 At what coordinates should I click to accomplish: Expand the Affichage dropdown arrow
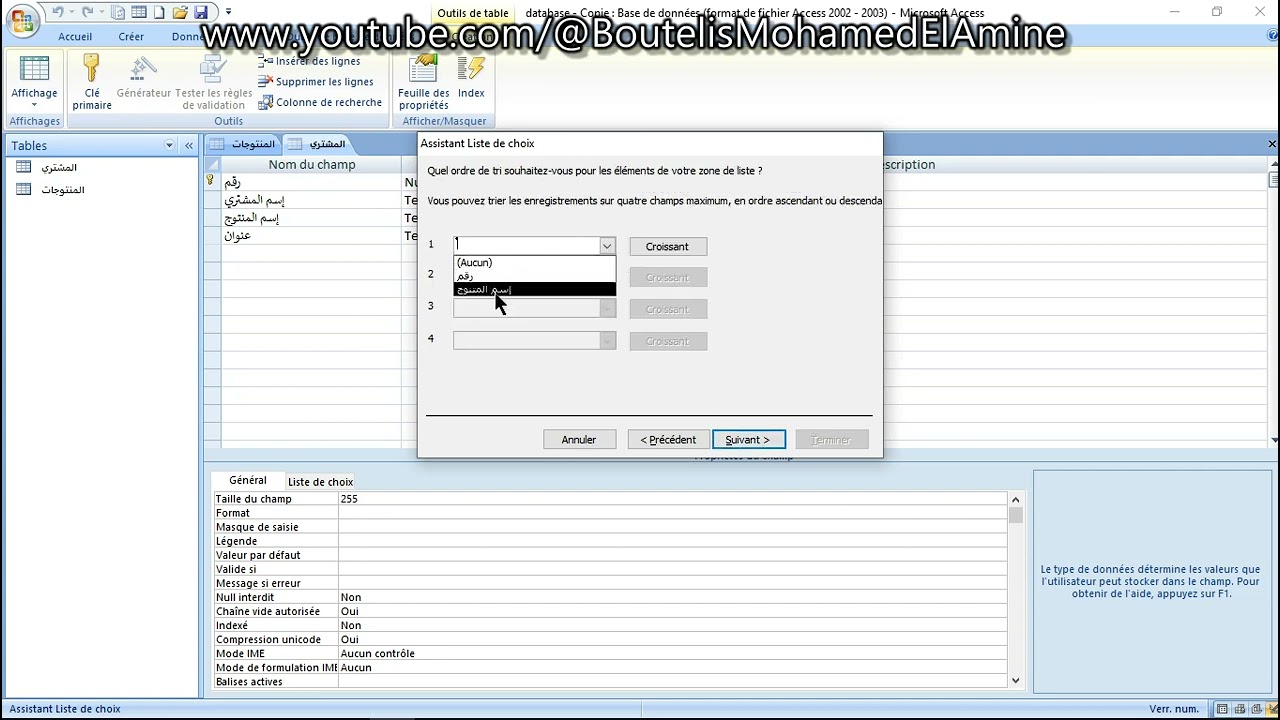tap(34, 105)
